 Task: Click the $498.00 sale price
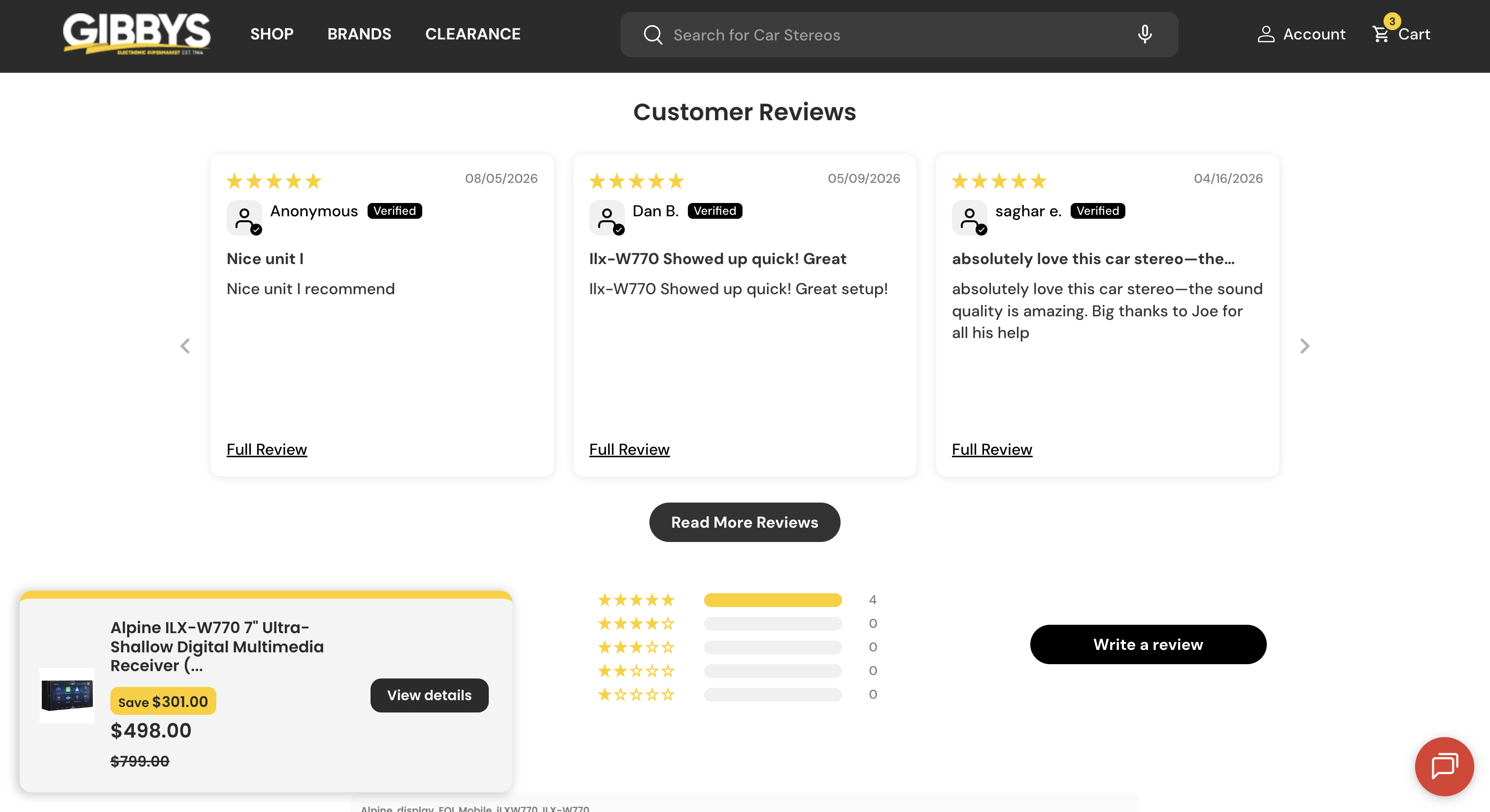point(150,730)
